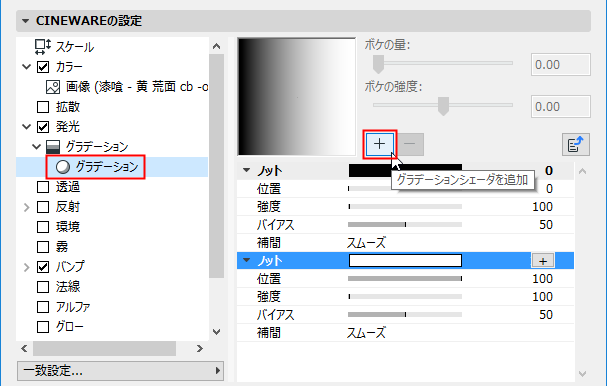The height and width of the screenshot is (386, 607).
Task: Click the second knot 強度 slider
Action: point(405,297)
